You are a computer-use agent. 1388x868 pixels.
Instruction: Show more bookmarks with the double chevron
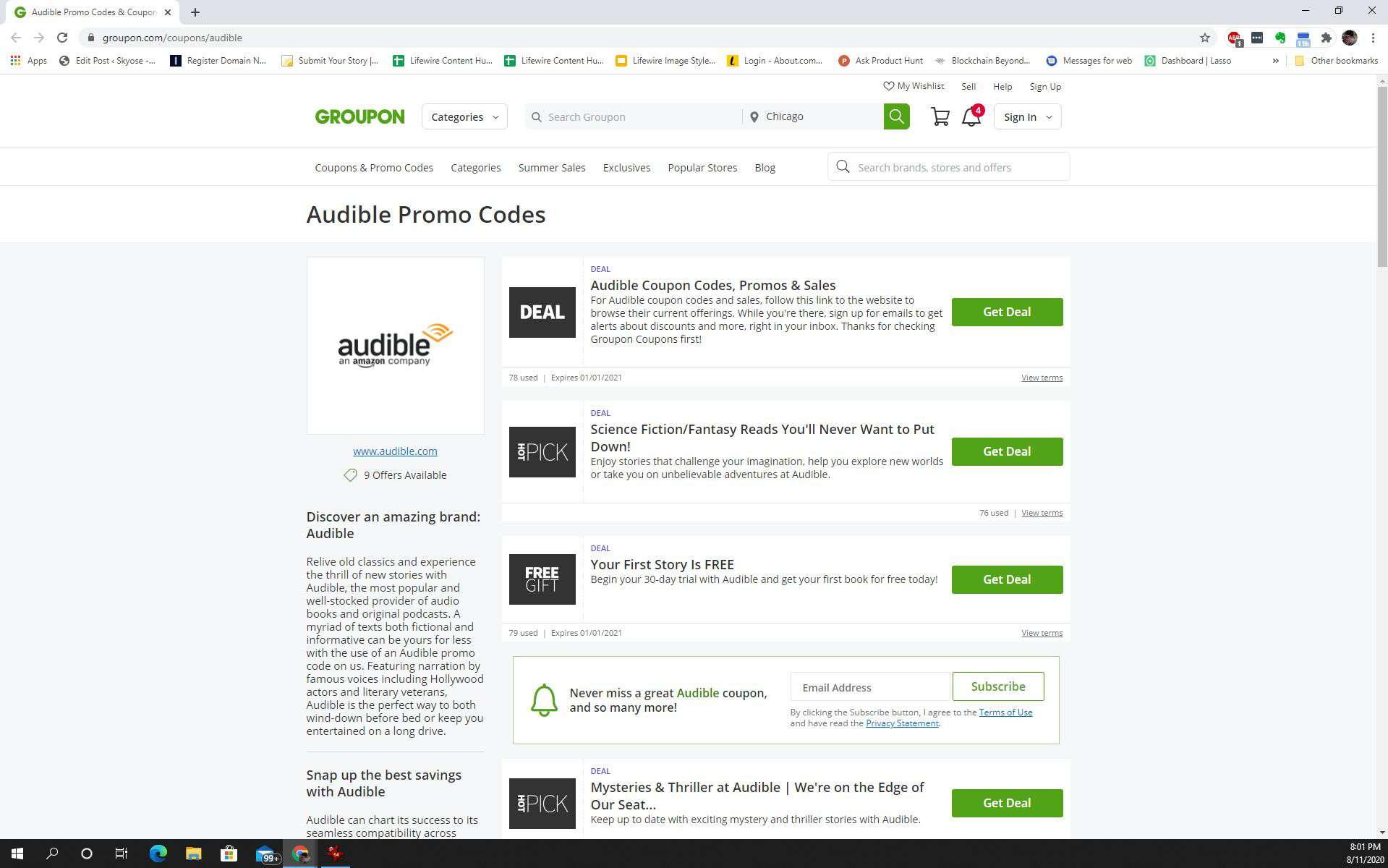1275,61
